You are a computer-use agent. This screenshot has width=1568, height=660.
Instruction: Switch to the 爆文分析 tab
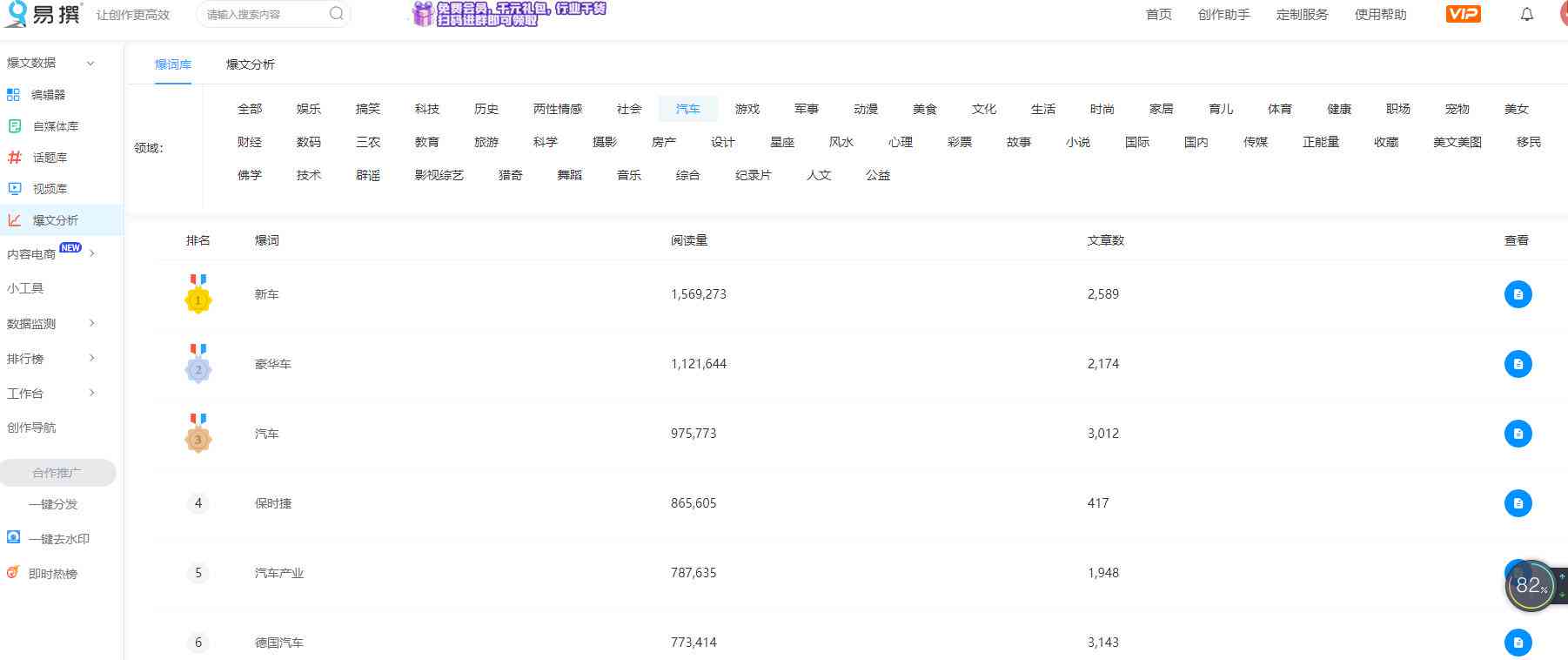click(x=251, y=64)
